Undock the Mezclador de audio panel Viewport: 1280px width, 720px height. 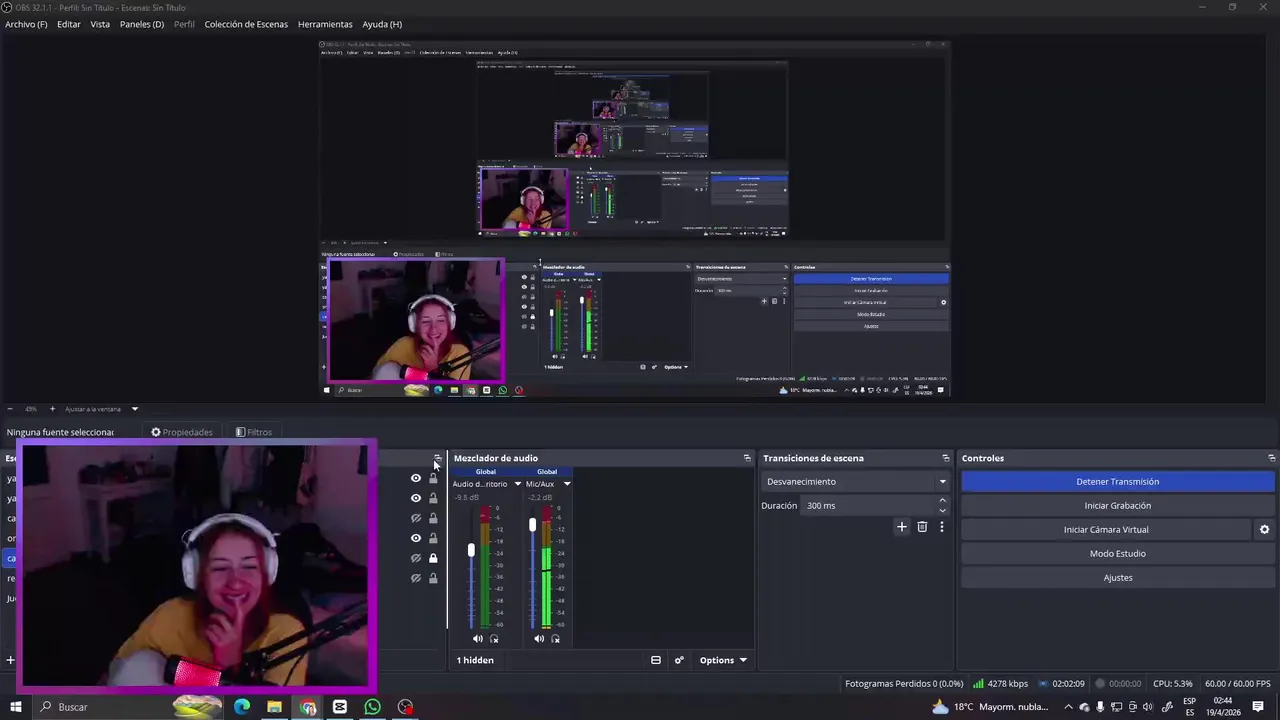[x=746, y=458]
